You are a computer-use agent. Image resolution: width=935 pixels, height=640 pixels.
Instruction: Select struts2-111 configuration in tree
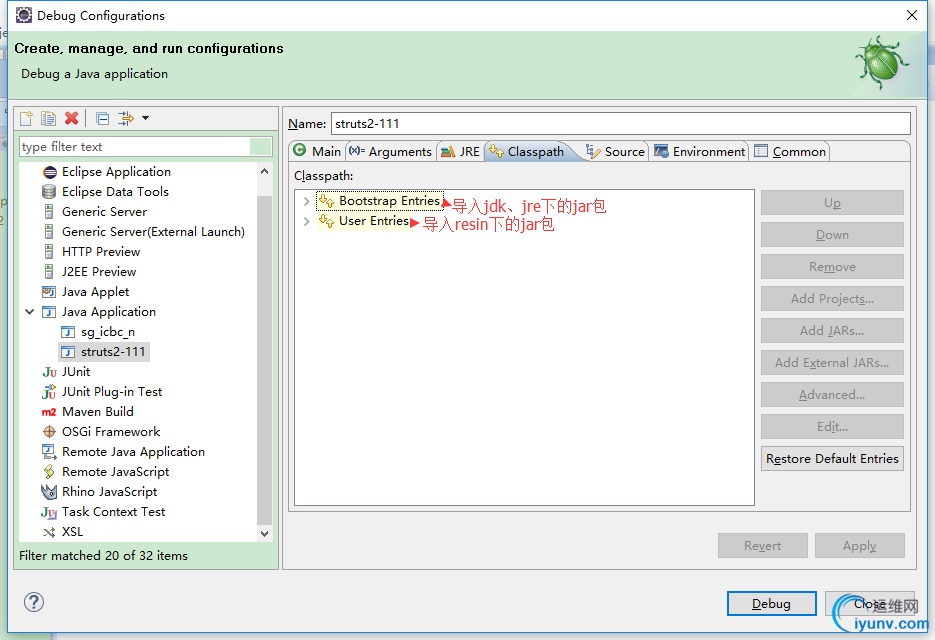tap(113, 352)
